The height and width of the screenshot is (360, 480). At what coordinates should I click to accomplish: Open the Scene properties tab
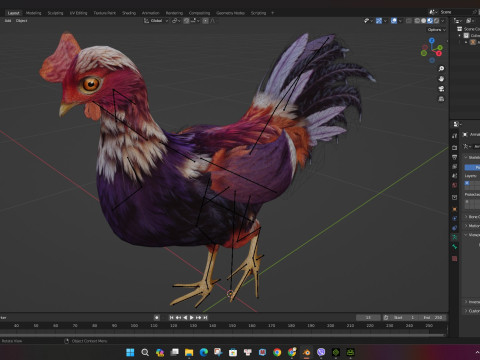pyautogui.click(x=454, y=176)
